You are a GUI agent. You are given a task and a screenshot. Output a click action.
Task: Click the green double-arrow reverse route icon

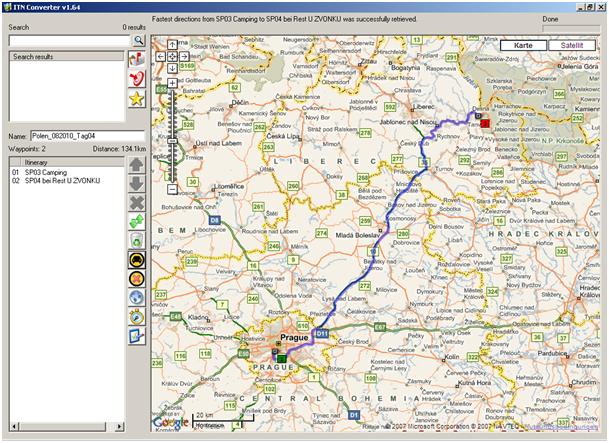point(137,222)
